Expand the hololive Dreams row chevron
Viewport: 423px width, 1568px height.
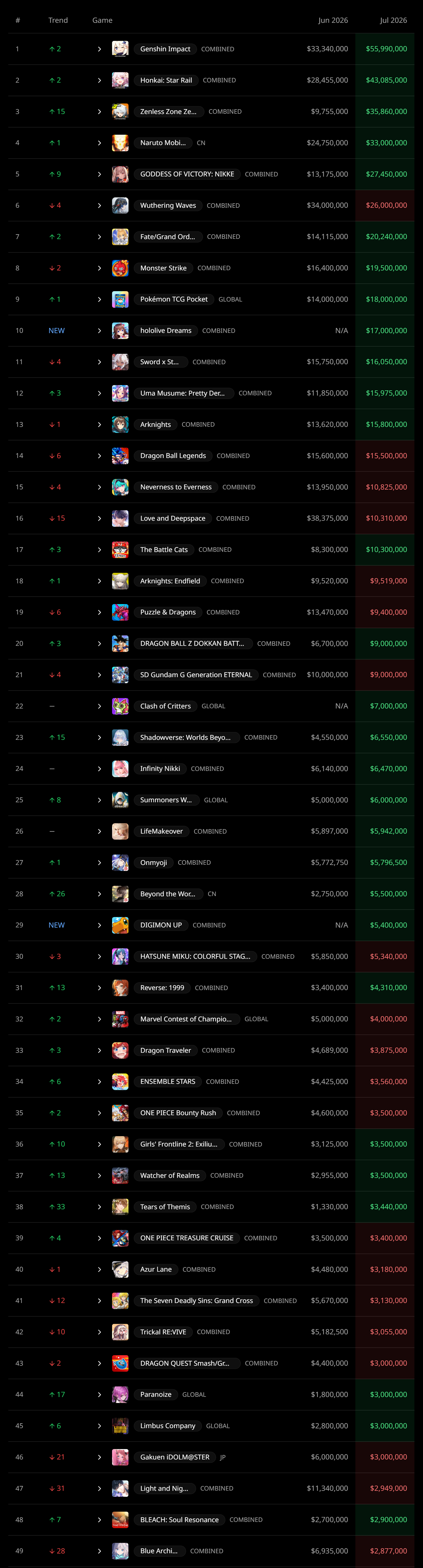pyautogui.click(x=99, y=331)
